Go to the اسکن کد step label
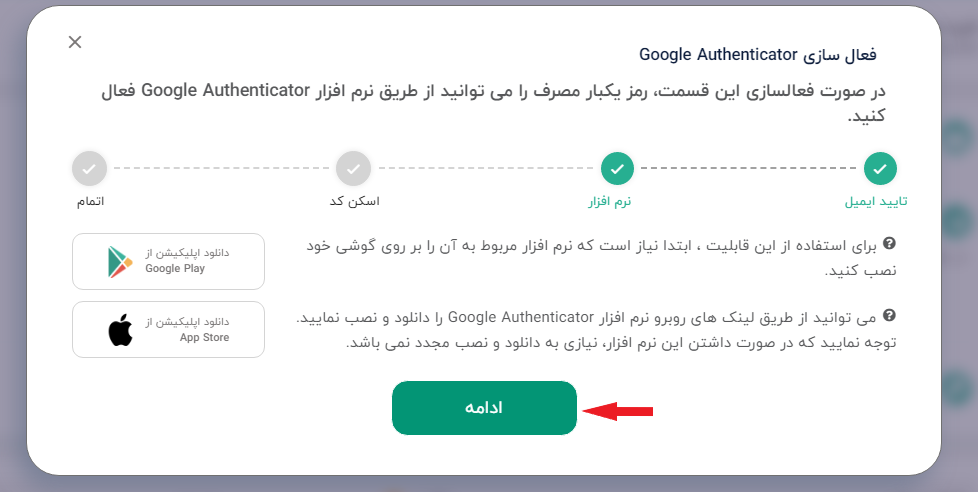Image resolution: width=978 pixels, height=492 pixels. [x=354, y=202]
